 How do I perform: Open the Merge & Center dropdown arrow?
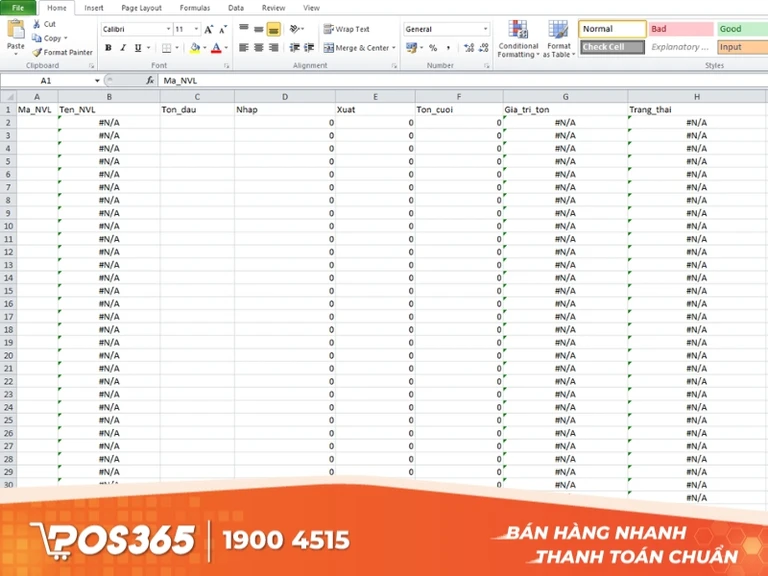pyautogui.click(x=393, y=48)
